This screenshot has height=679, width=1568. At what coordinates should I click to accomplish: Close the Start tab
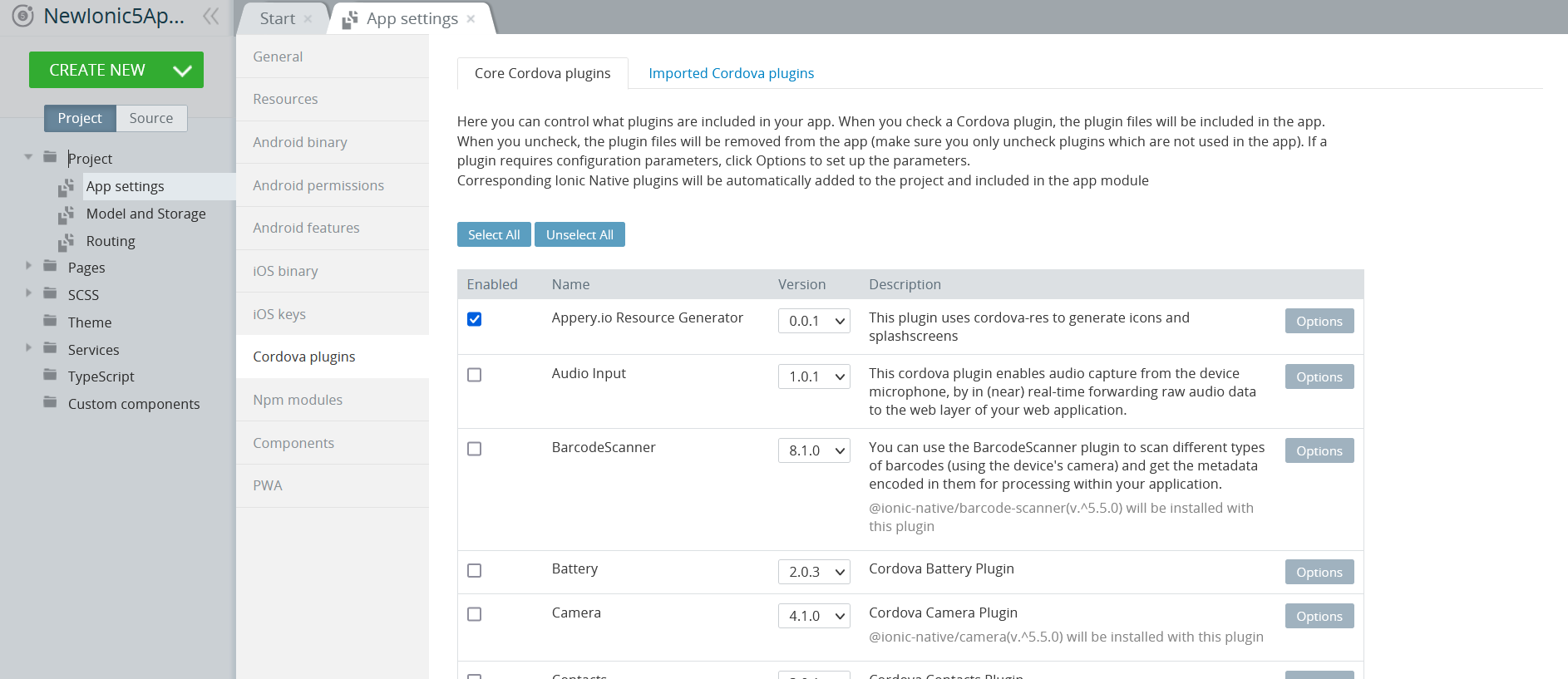click(x=308, y=18)
